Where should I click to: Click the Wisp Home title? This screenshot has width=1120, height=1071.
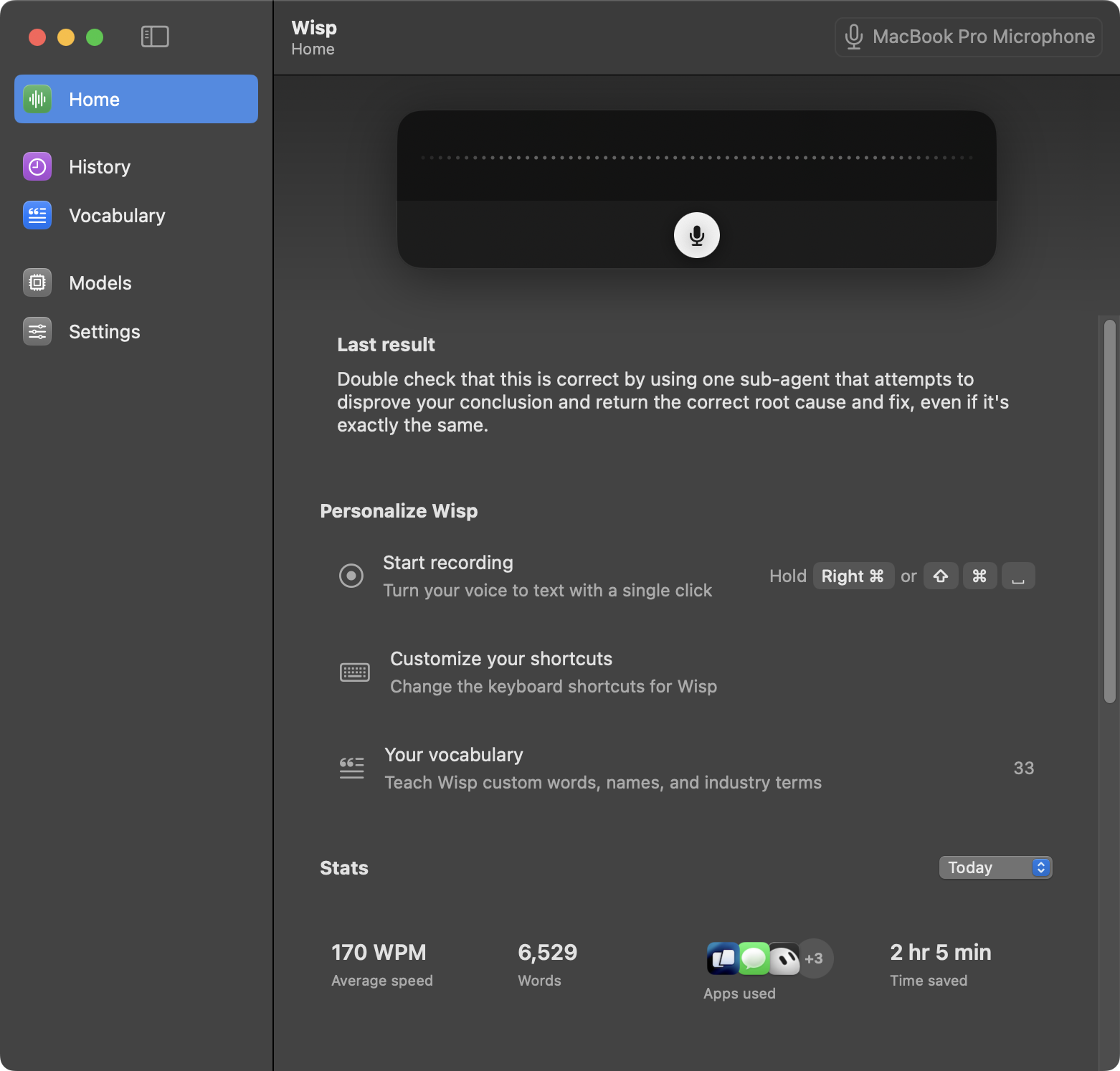(x=314, y=37)
